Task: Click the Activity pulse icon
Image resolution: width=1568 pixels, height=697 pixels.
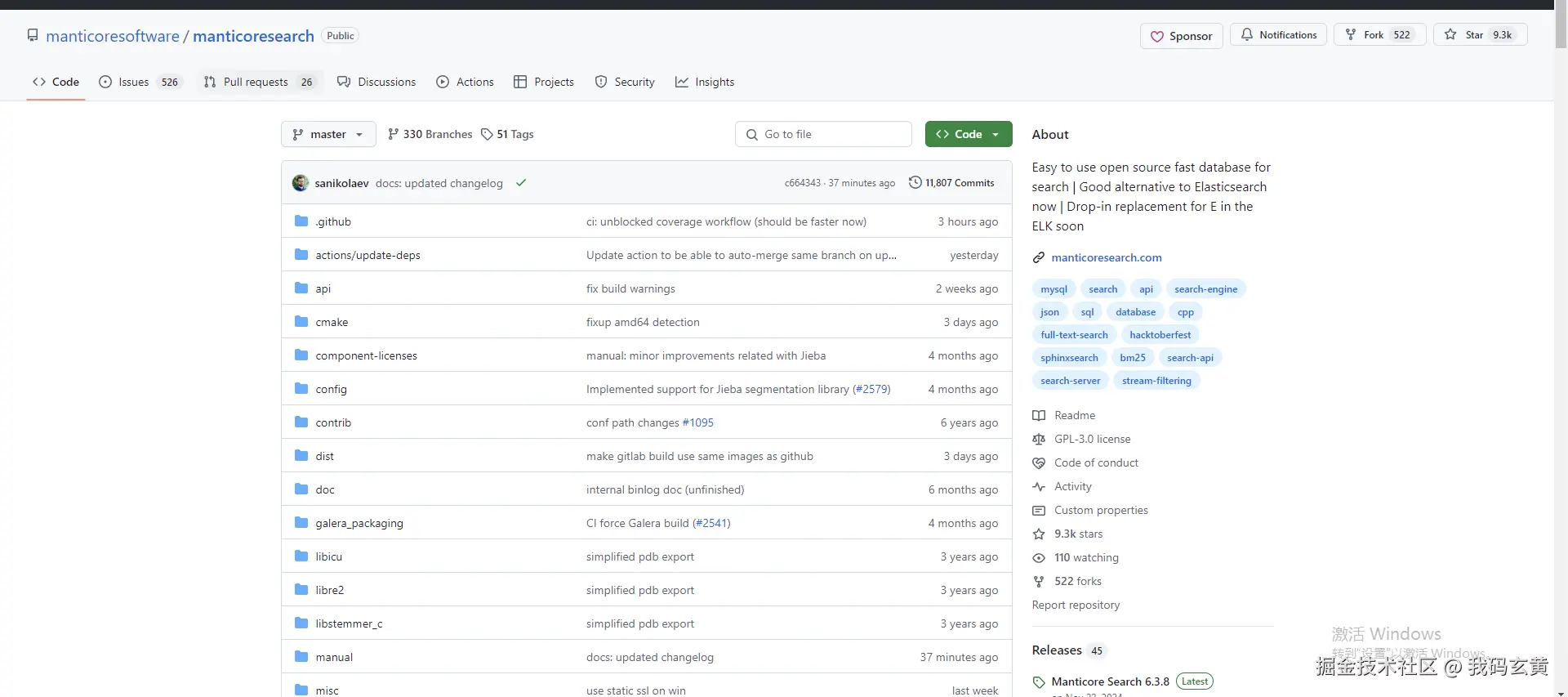Action: click(1039, 486)
